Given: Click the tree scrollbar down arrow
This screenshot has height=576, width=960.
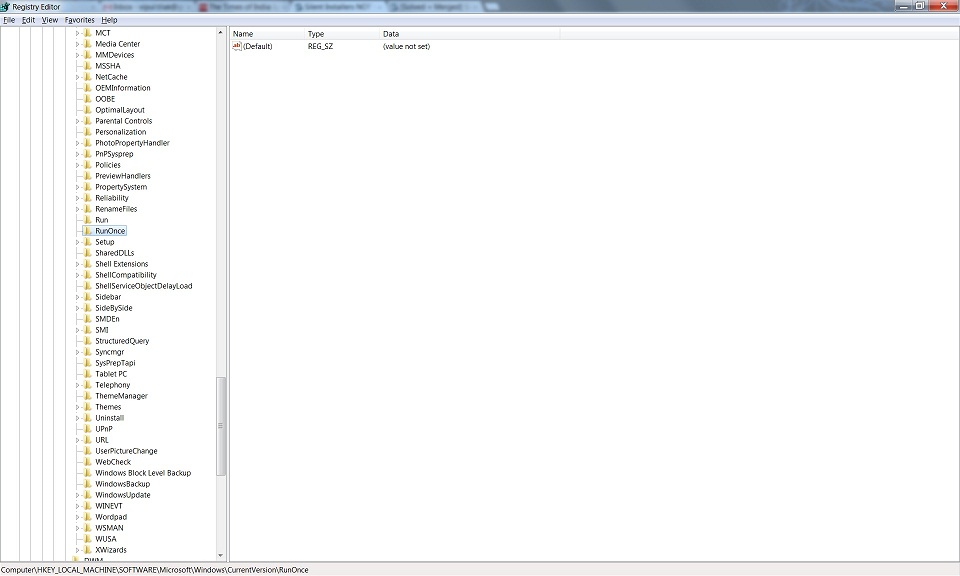Looking at the screenshot, I should point(220,556).
